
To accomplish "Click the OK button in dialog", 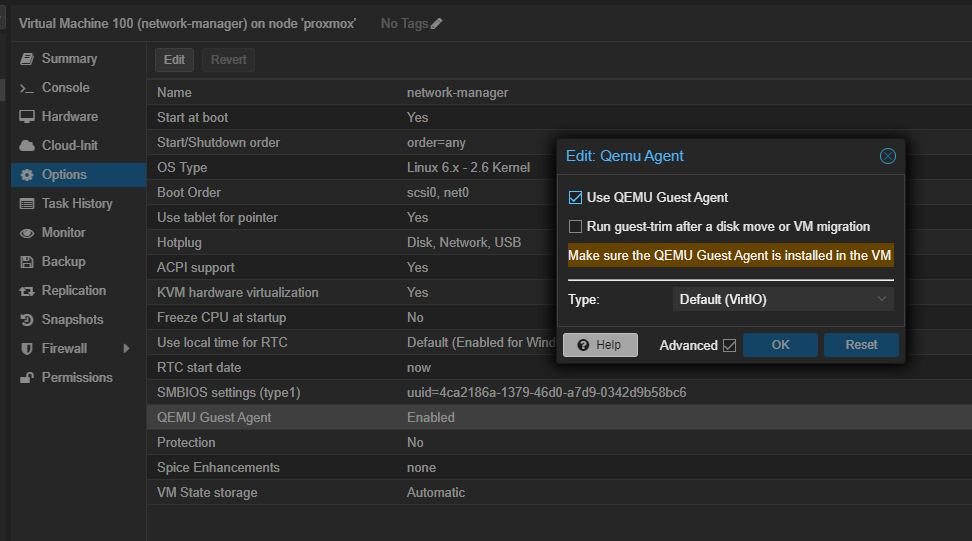I will click(x=780, y=345).
